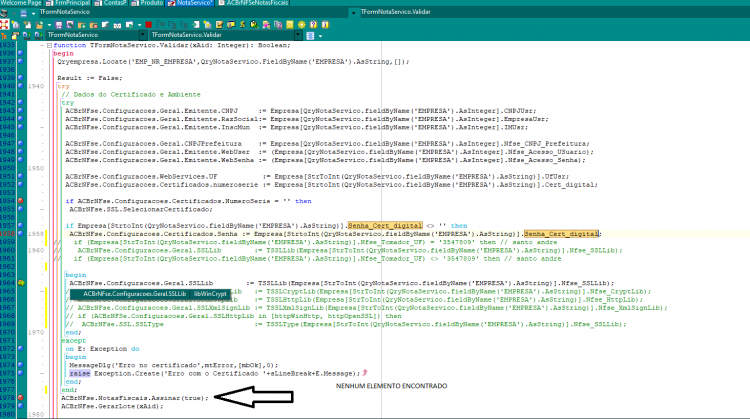Click the yellow gear toolbar icon
This screenshot has height=419, width=750.
pyautogui.click(x=301, y=25)
